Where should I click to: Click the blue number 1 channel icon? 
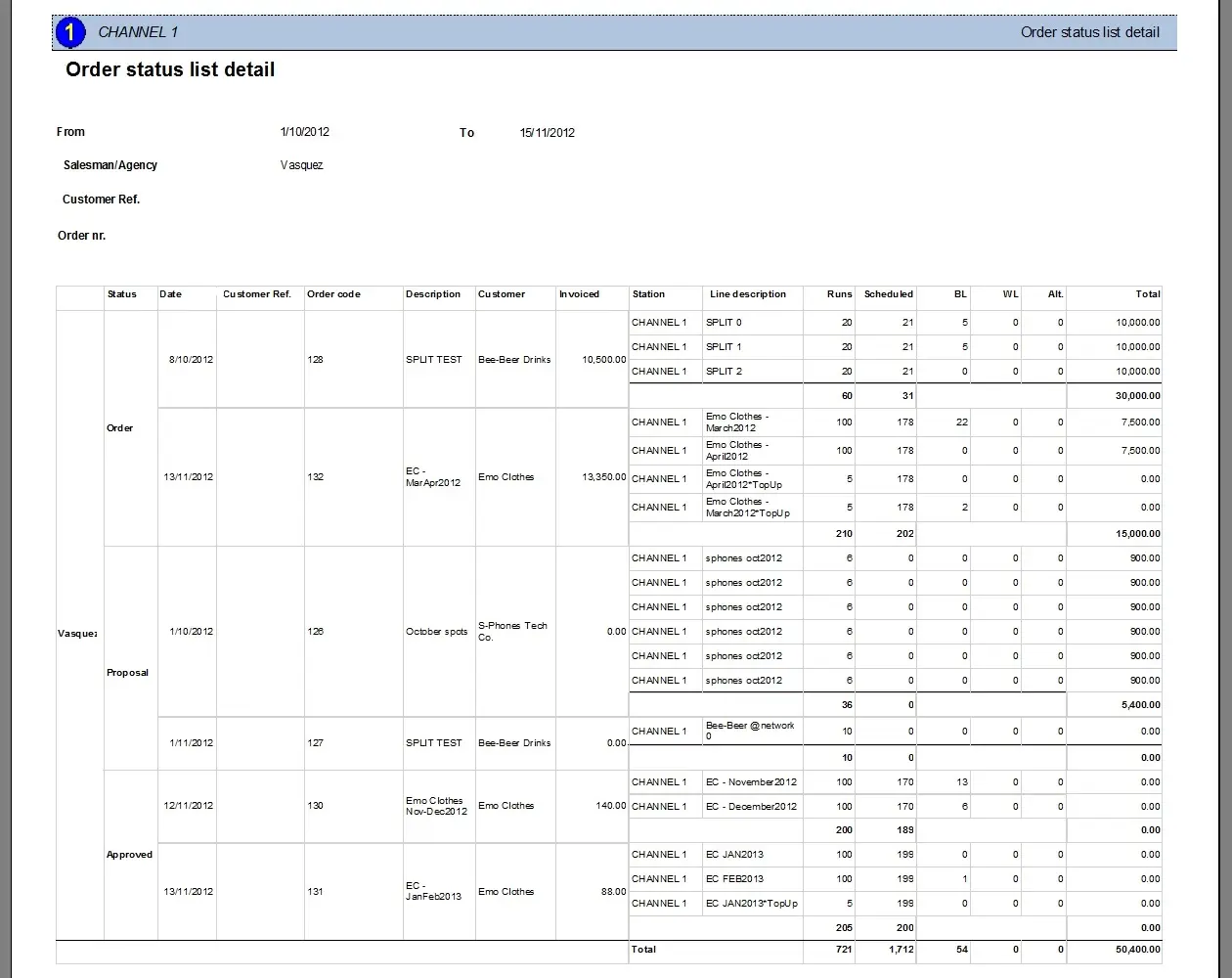[69, 32]
